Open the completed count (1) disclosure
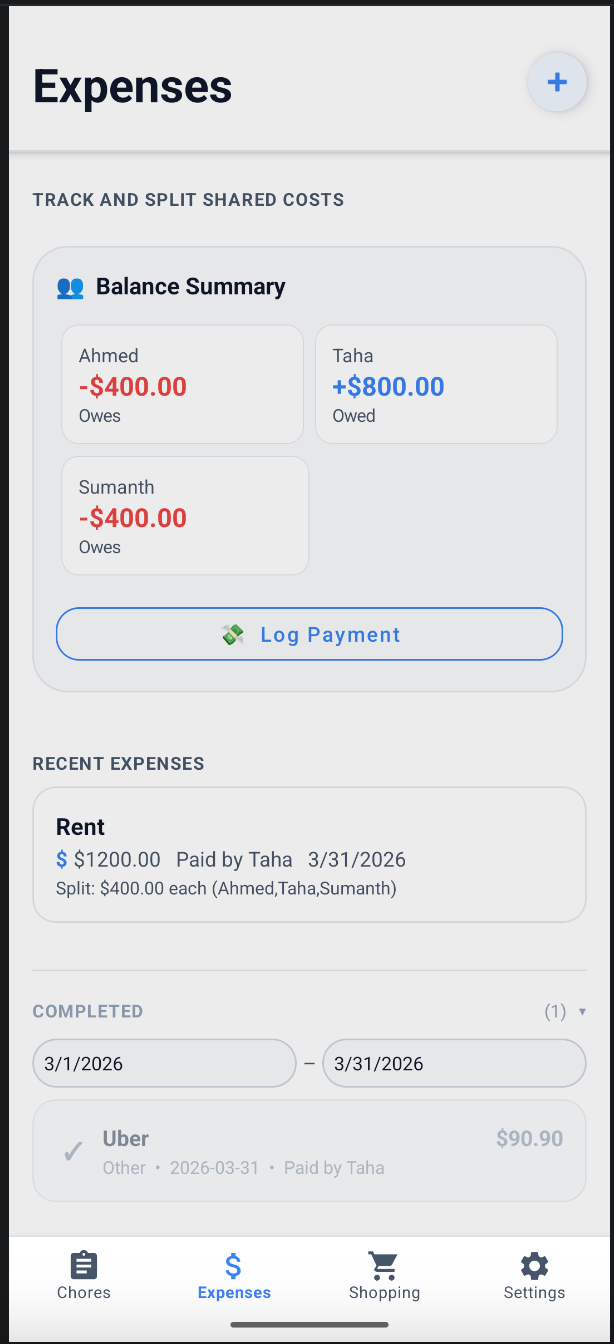Screen dimensions: 614x1344 click(555, 1012)
